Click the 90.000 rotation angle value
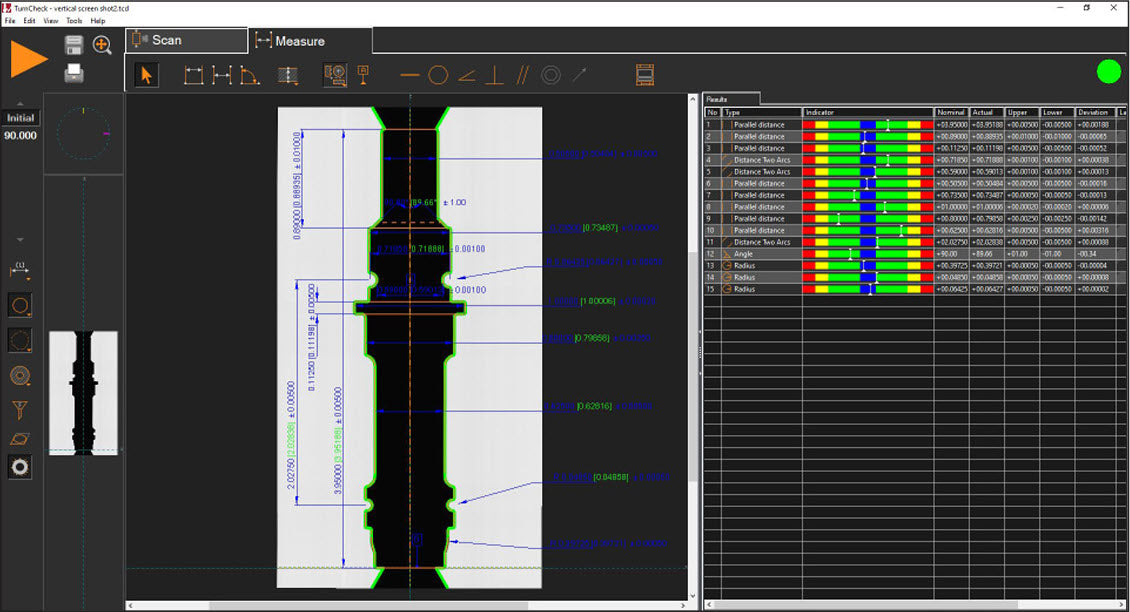This screenshot has width=1130, height=612. click(20, 135)
